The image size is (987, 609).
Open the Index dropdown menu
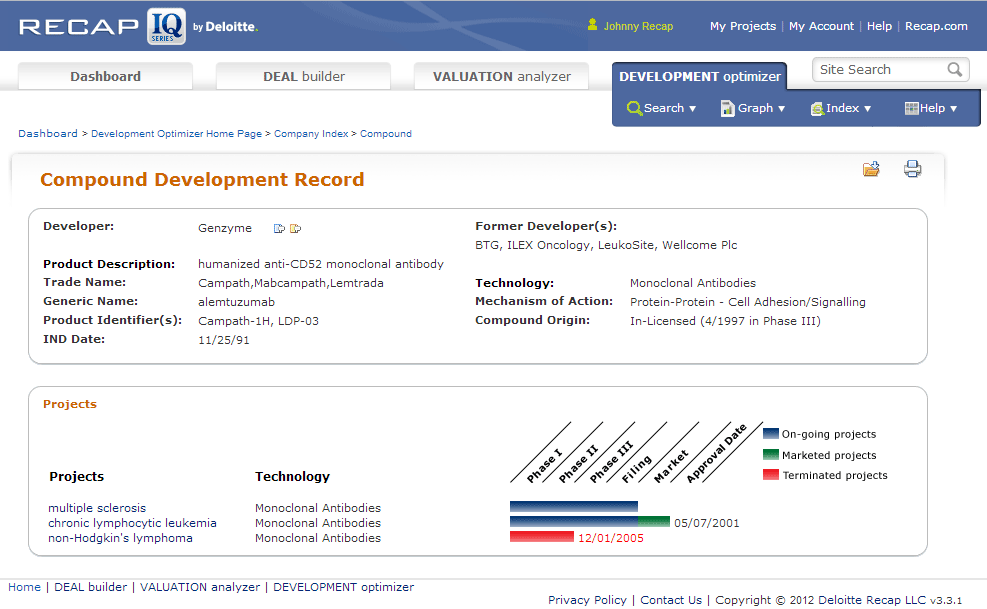pyautogui.click(x=840, y=108)
